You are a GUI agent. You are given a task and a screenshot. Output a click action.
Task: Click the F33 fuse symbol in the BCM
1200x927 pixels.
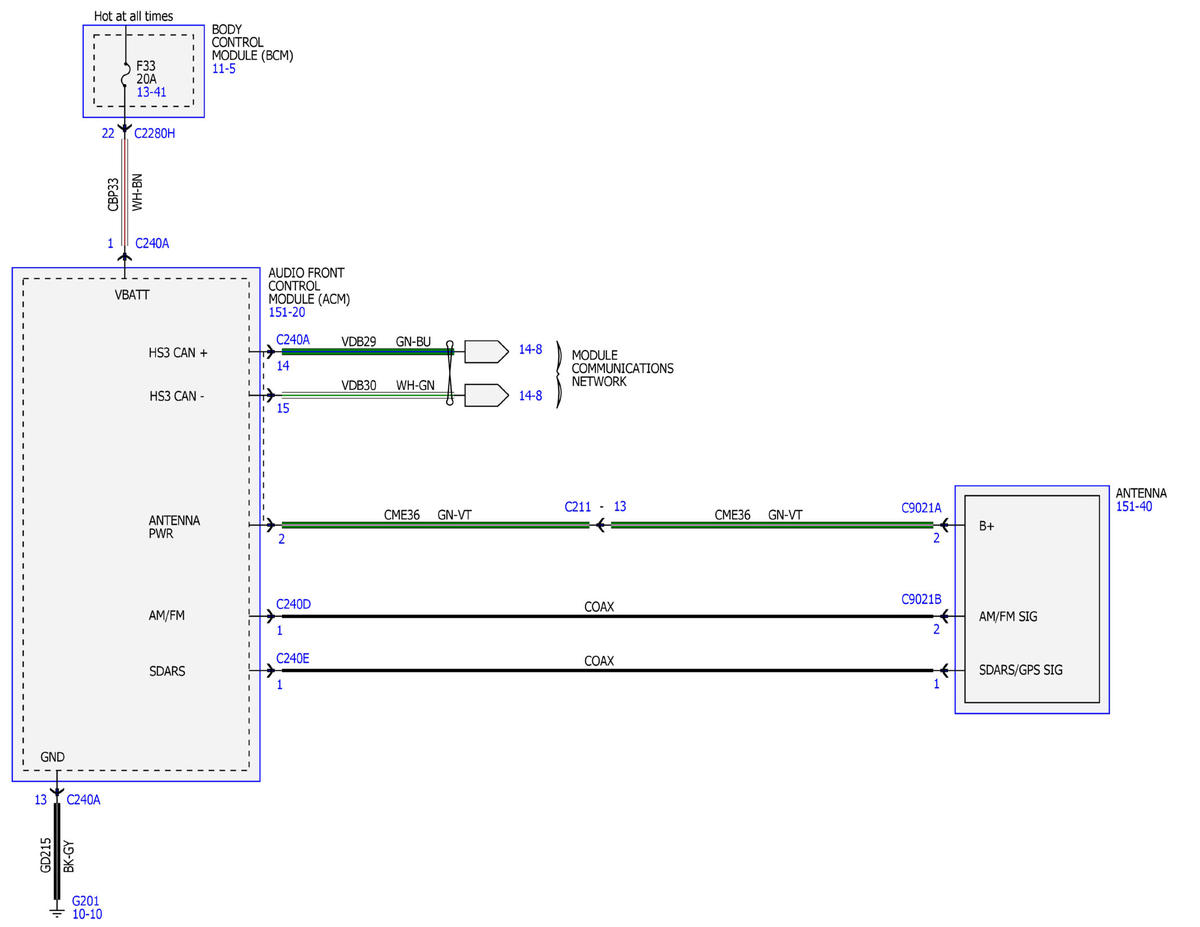click(x=125, y=75)
